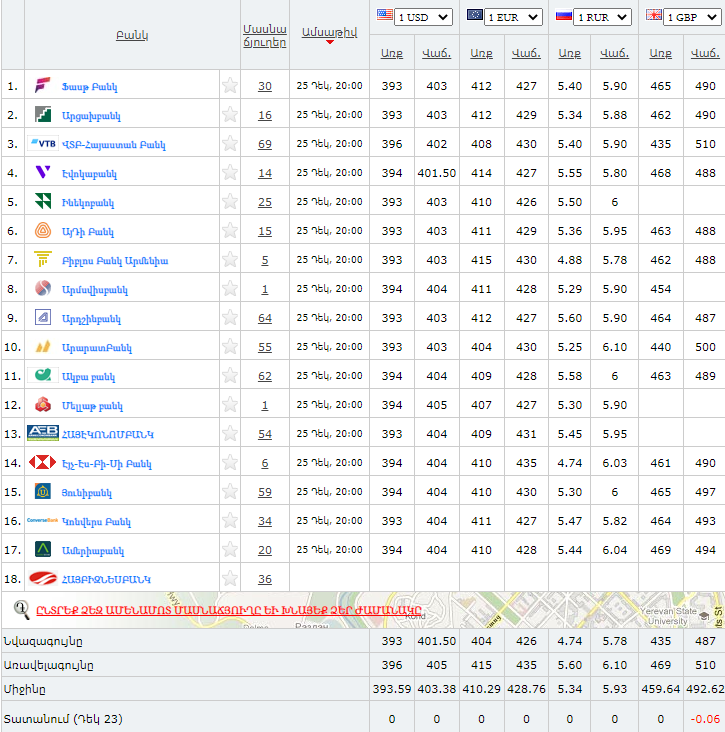Open the red map banner link

tap(229, 610)
